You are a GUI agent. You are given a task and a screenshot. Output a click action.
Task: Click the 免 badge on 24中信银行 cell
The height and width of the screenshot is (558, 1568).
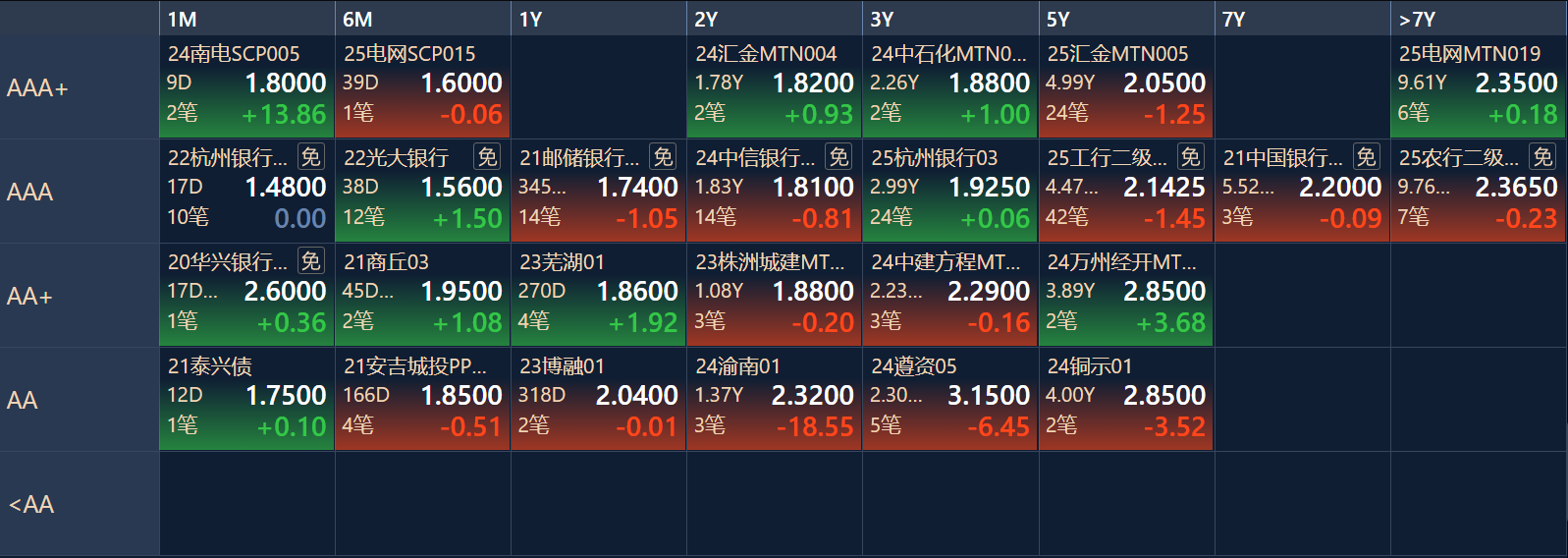[838, 157]
